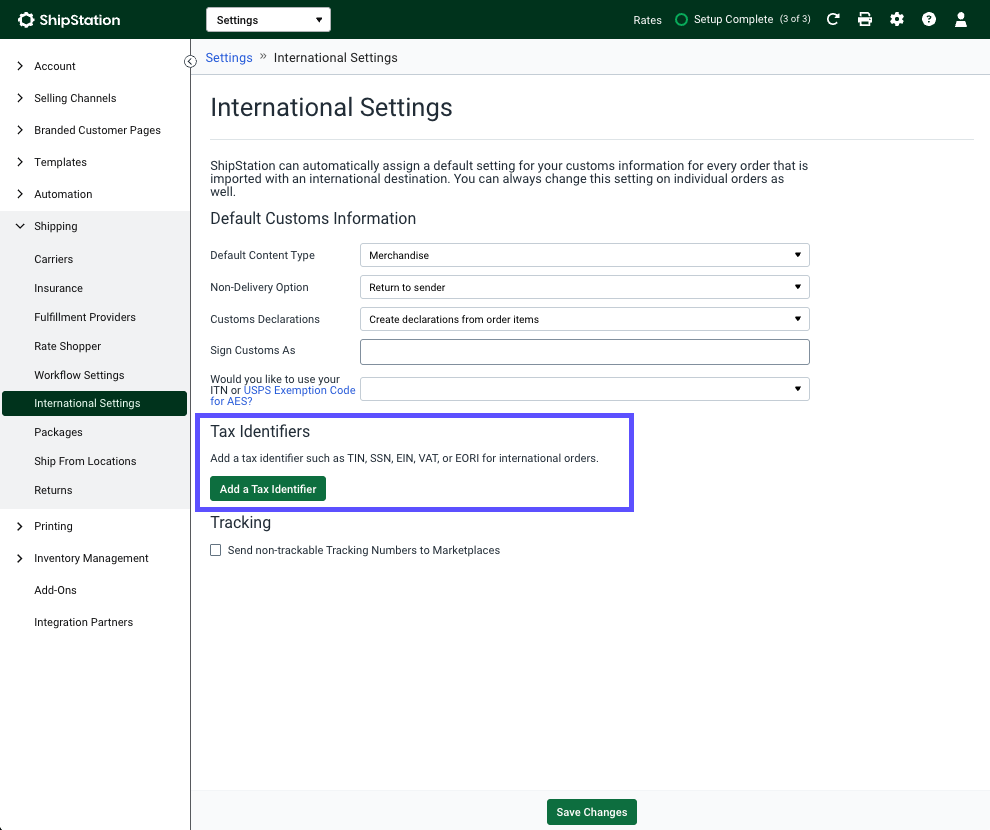Open Insurance in the sidebar
990x830 pixels.
(x=58, y=288)
